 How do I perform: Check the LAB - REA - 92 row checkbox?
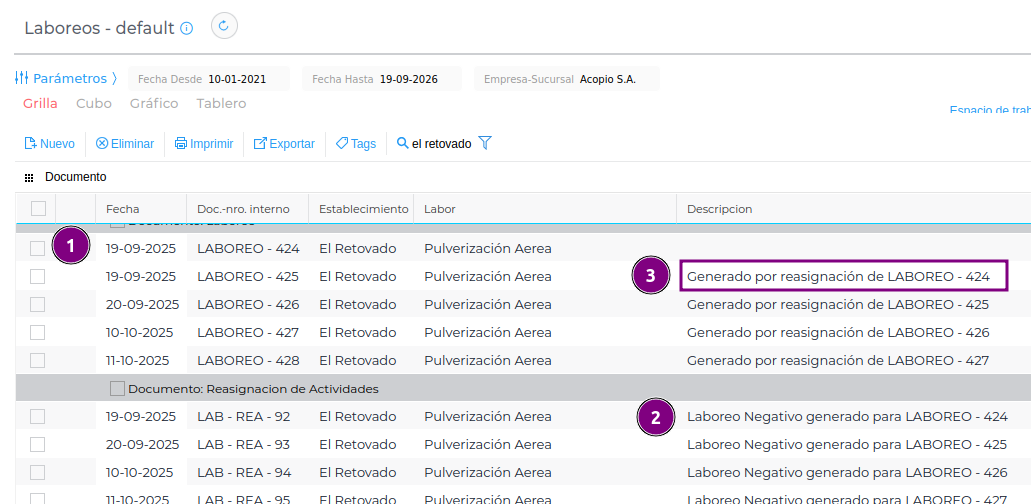(x=37, y=417)
